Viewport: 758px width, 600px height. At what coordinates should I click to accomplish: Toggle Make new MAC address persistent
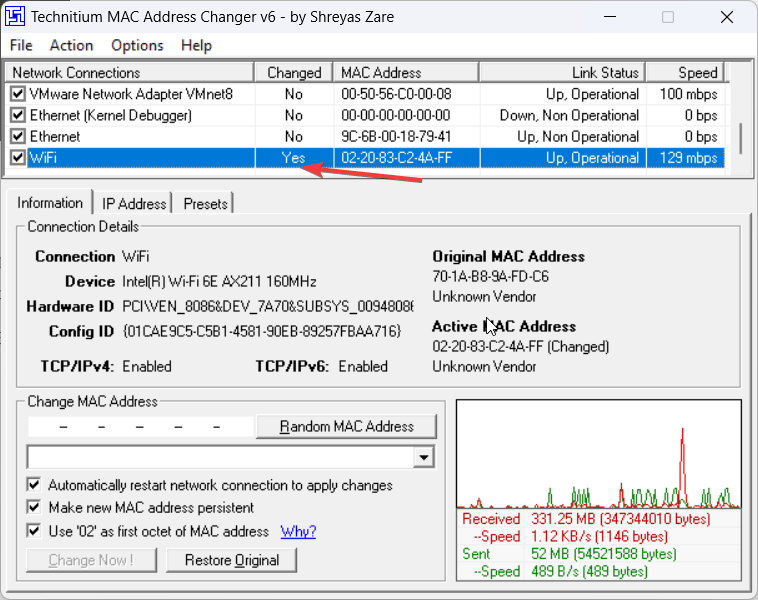(34, 508)
